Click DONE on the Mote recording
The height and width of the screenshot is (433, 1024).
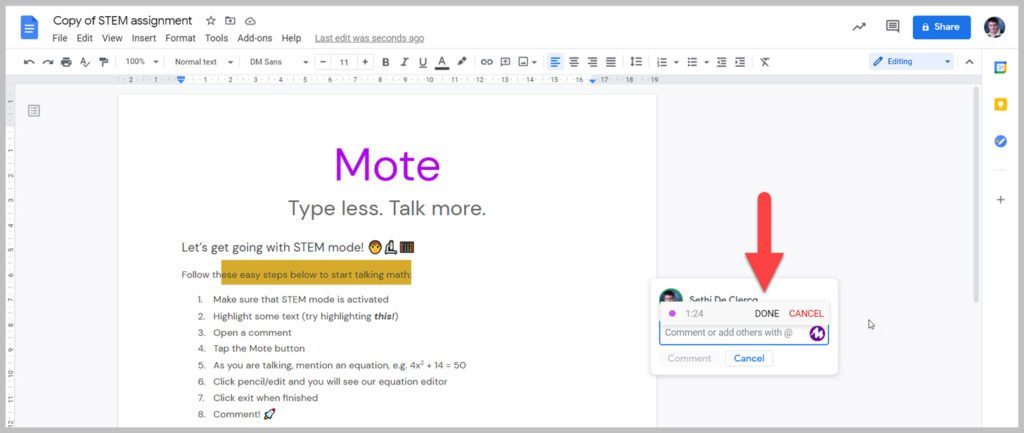(x=767, y=313)
